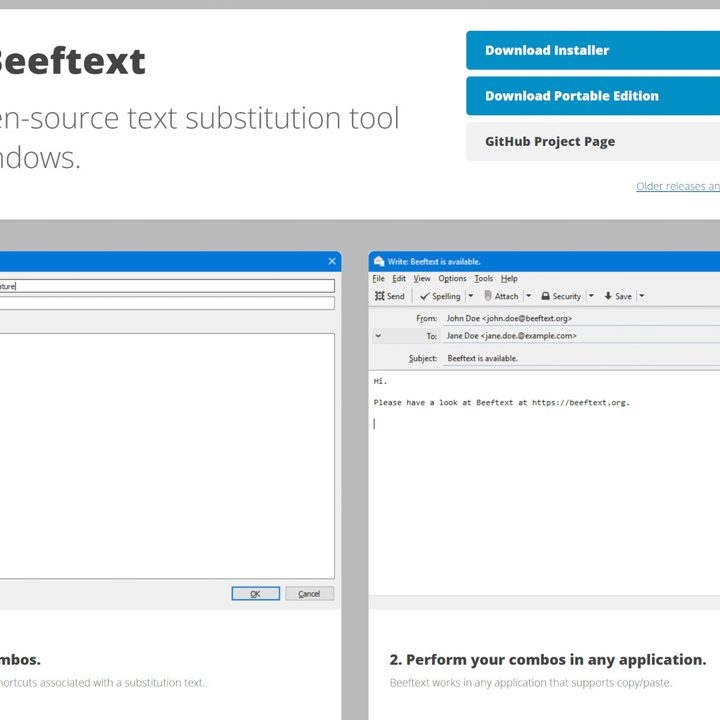The image size is (720, 720).
Task: Click the heading 'Perform your combos in any application'
Action: [x=547, y=659]
